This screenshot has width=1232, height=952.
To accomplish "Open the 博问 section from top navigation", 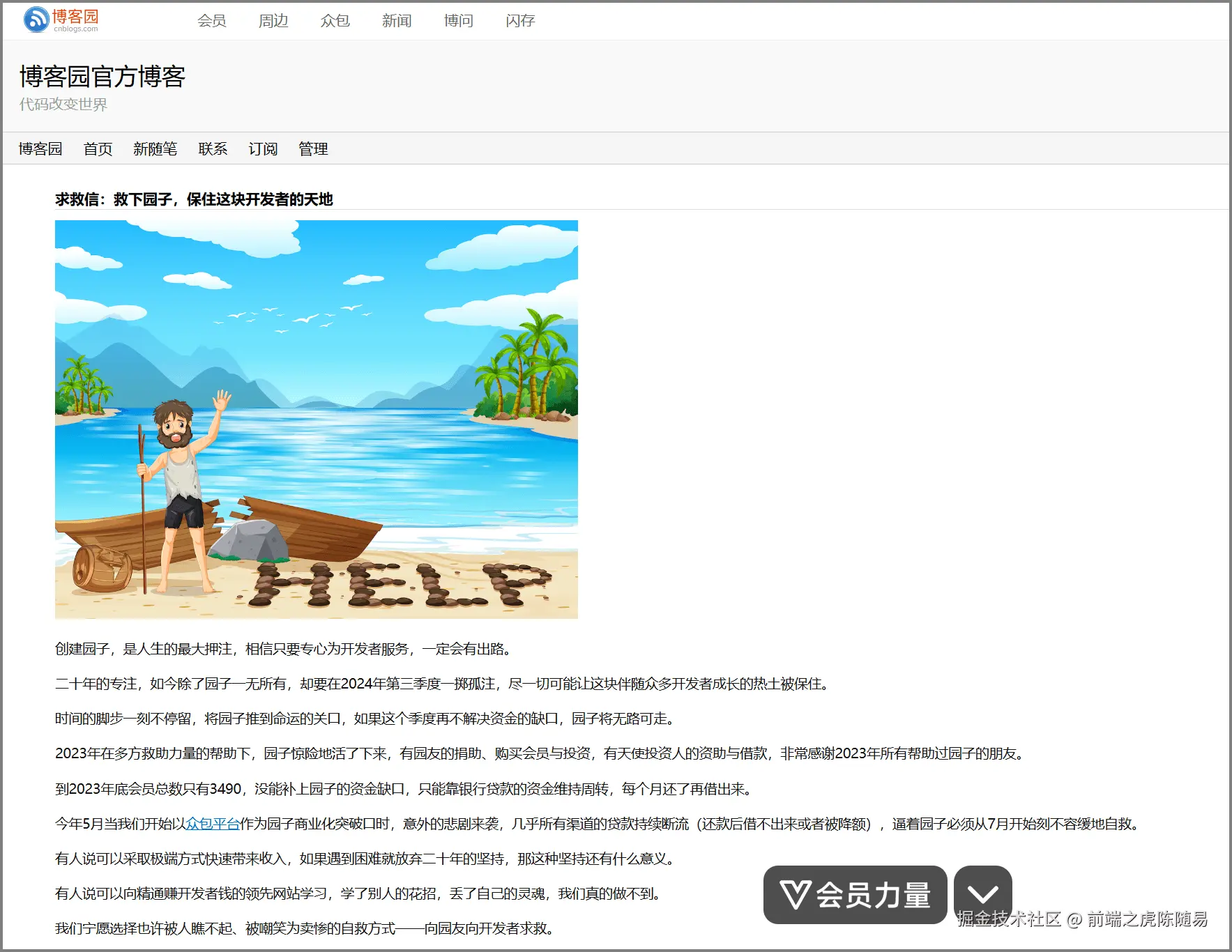I will 457,21.
